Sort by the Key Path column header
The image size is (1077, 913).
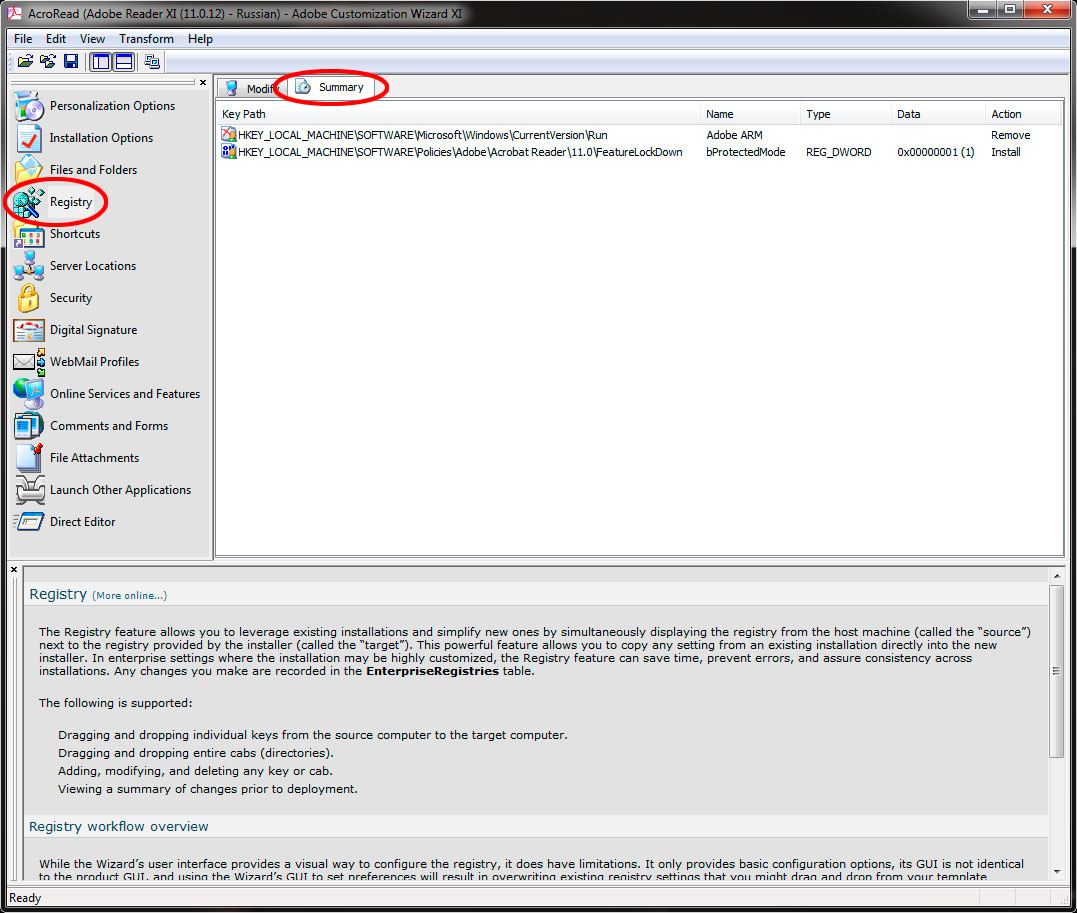(x=458, y=114)
